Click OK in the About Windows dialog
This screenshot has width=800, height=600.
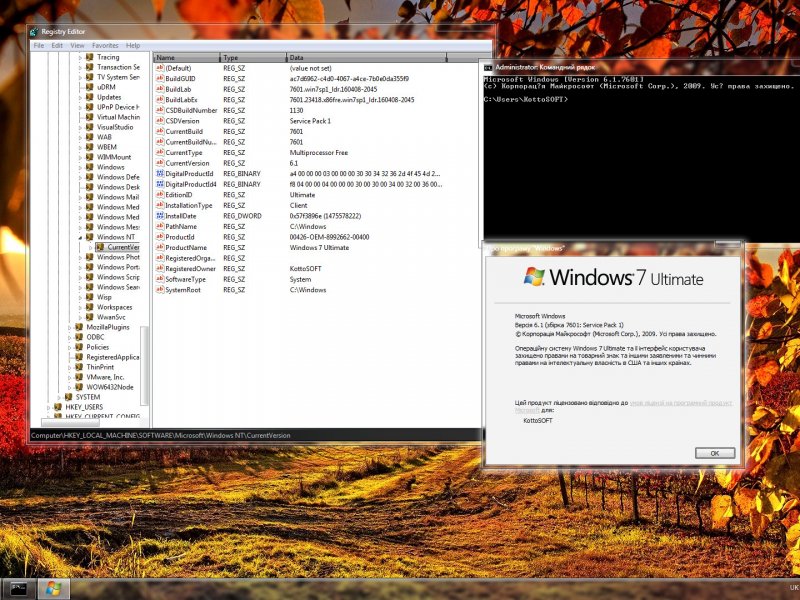715,453
